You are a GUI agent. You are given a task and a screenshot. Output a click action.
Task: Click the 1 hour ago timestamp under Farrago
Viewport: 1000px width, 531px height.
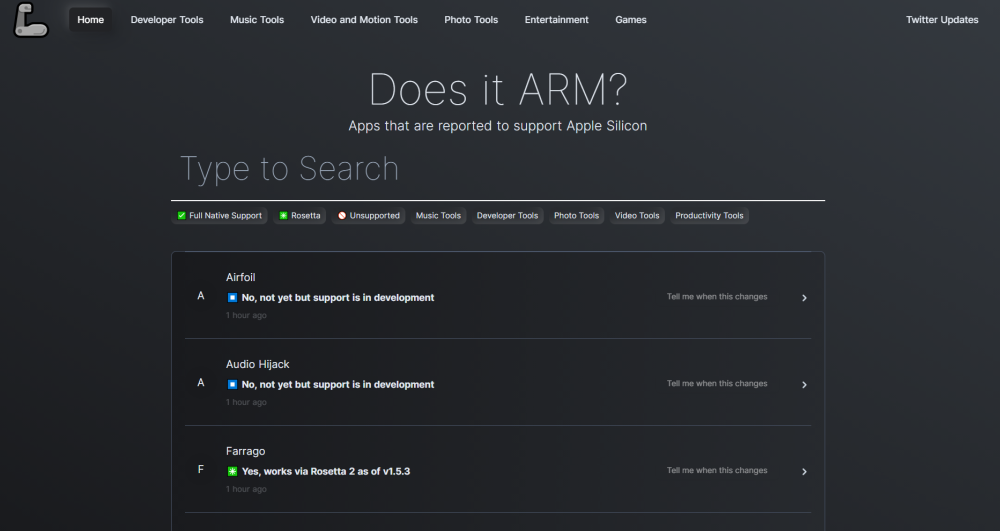[x=246, y=490]
